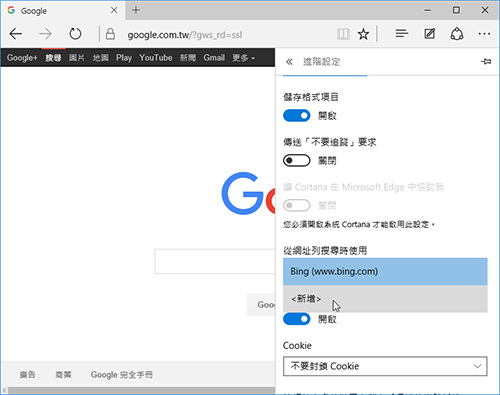
Task: Click the partially visible Google search button
Action: pyautogui.click(x=261, y=305)
